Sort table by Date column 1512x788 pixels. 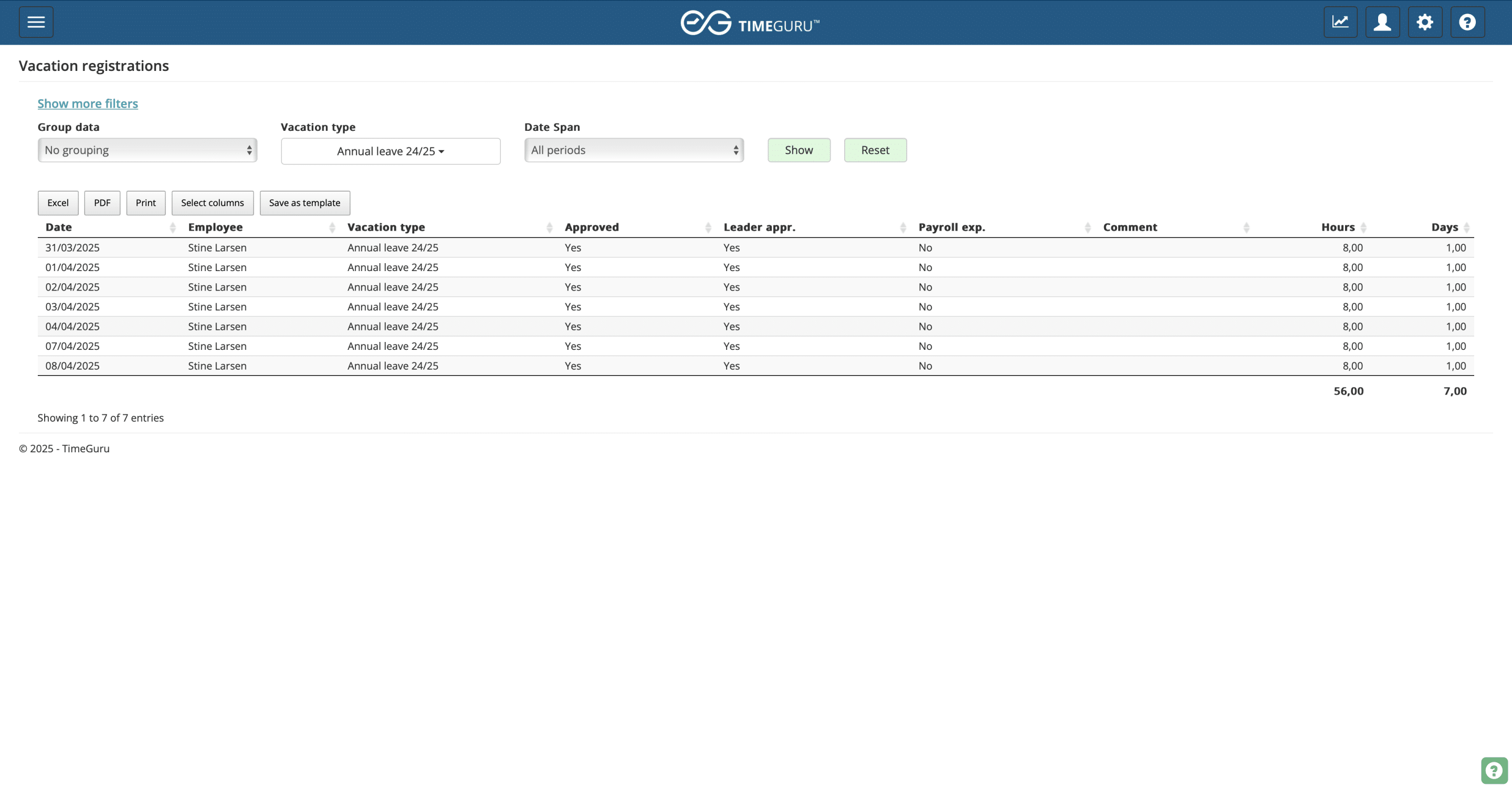[x=110, y=227]
